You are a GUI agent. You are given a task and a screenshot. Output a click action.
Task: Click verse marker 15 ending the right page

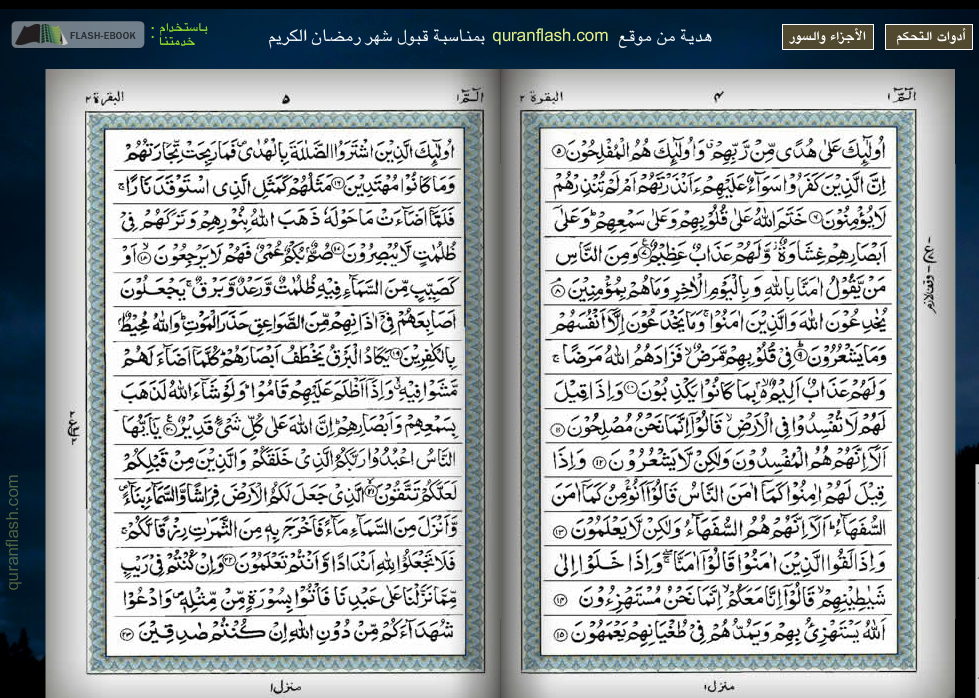click(559, 634)
